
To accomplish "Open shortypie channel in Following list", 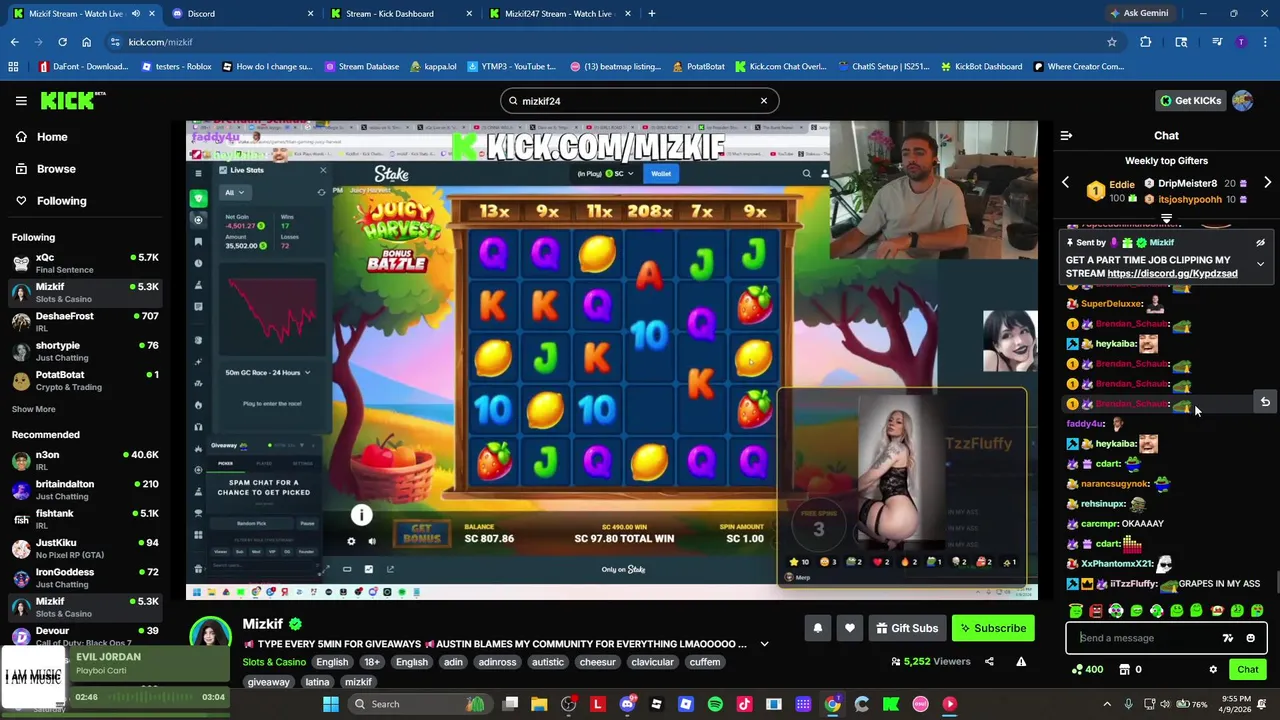I will [x=85, y=351].
